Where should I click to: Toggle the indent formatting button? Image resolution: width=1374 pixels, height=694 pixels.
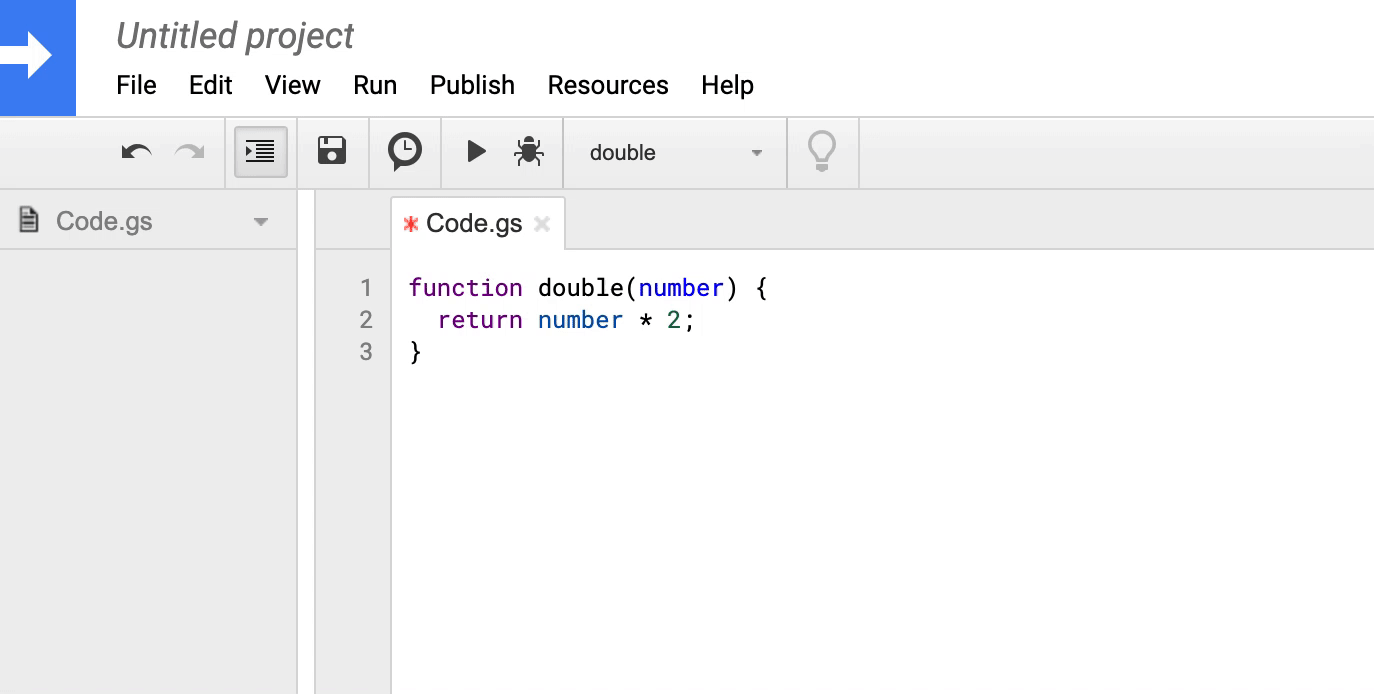click(x=260, y=152)
